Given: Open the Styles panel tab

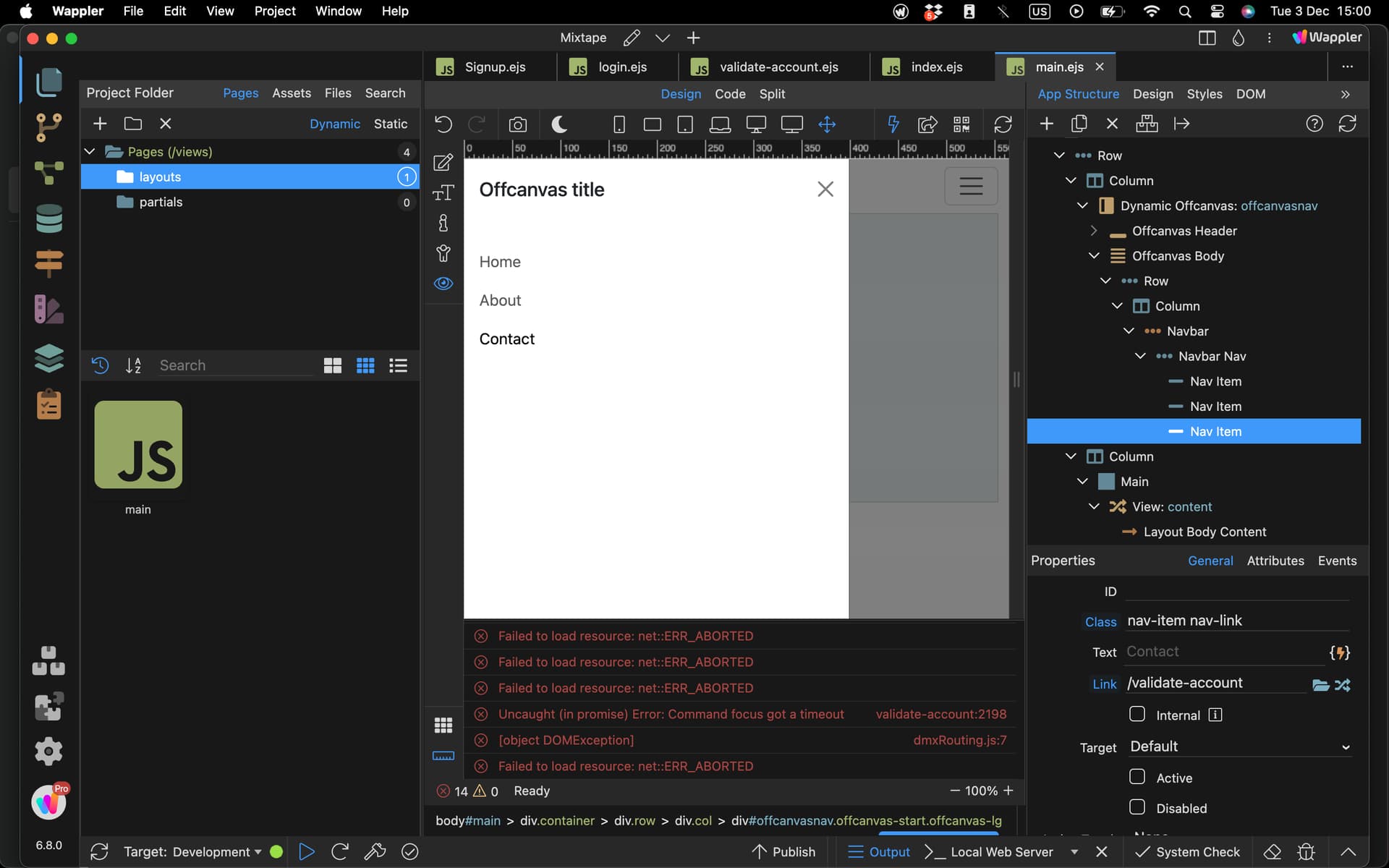Looking at the screenshot, I should pos(1205,94).
